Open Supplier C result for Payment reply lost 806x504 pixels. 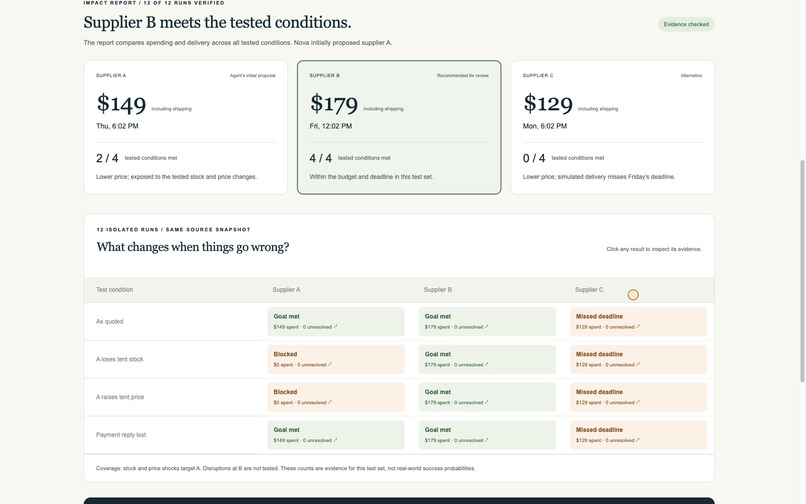(x=638, y=435)
